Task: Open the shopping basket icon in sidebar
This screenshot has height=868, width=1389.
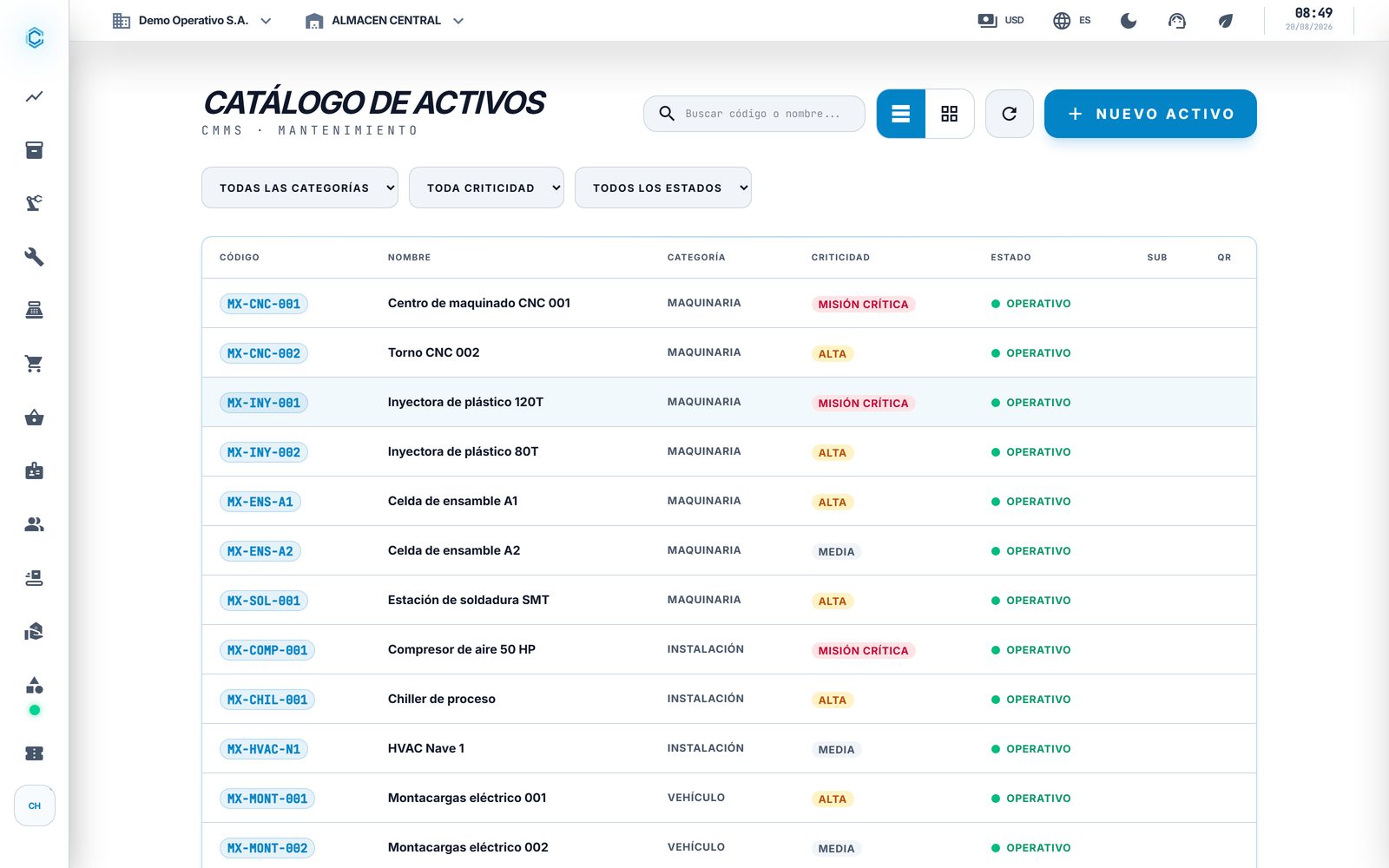Action: coord(34,418)
